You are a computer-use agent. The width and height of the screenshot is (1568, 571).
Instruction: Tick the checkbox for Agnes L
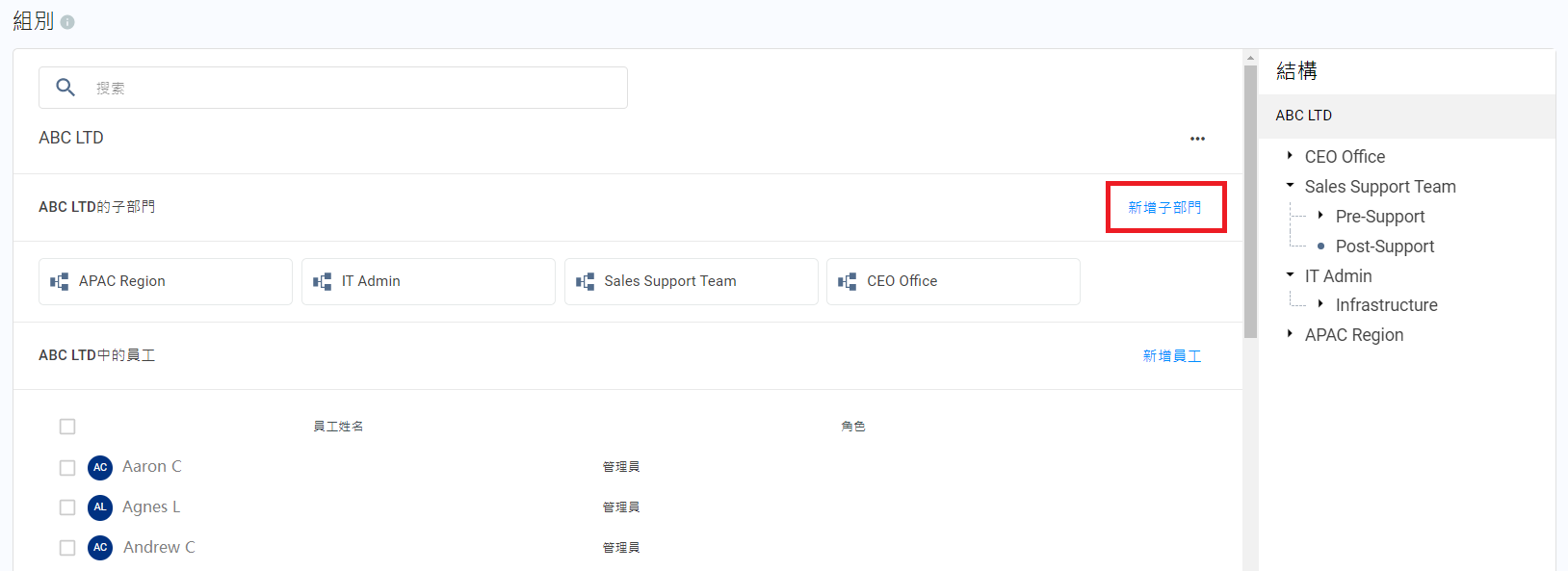tap(67, 507)
